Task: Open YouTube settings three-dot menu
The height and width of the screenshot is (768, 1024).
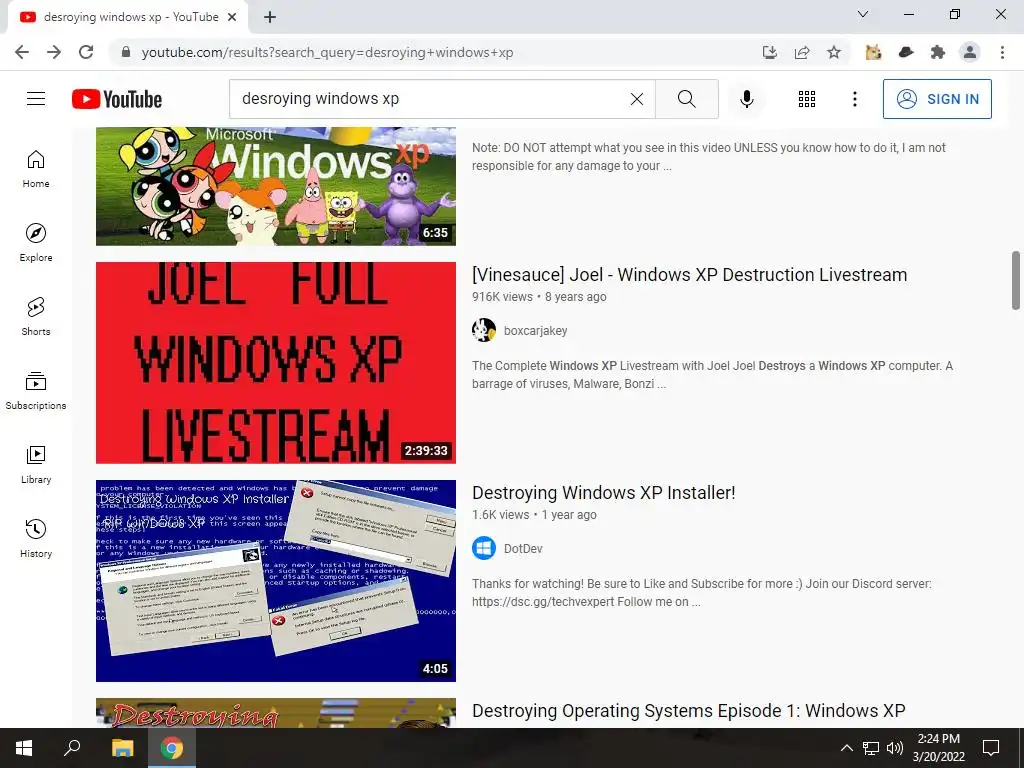Action: [855, 99]
